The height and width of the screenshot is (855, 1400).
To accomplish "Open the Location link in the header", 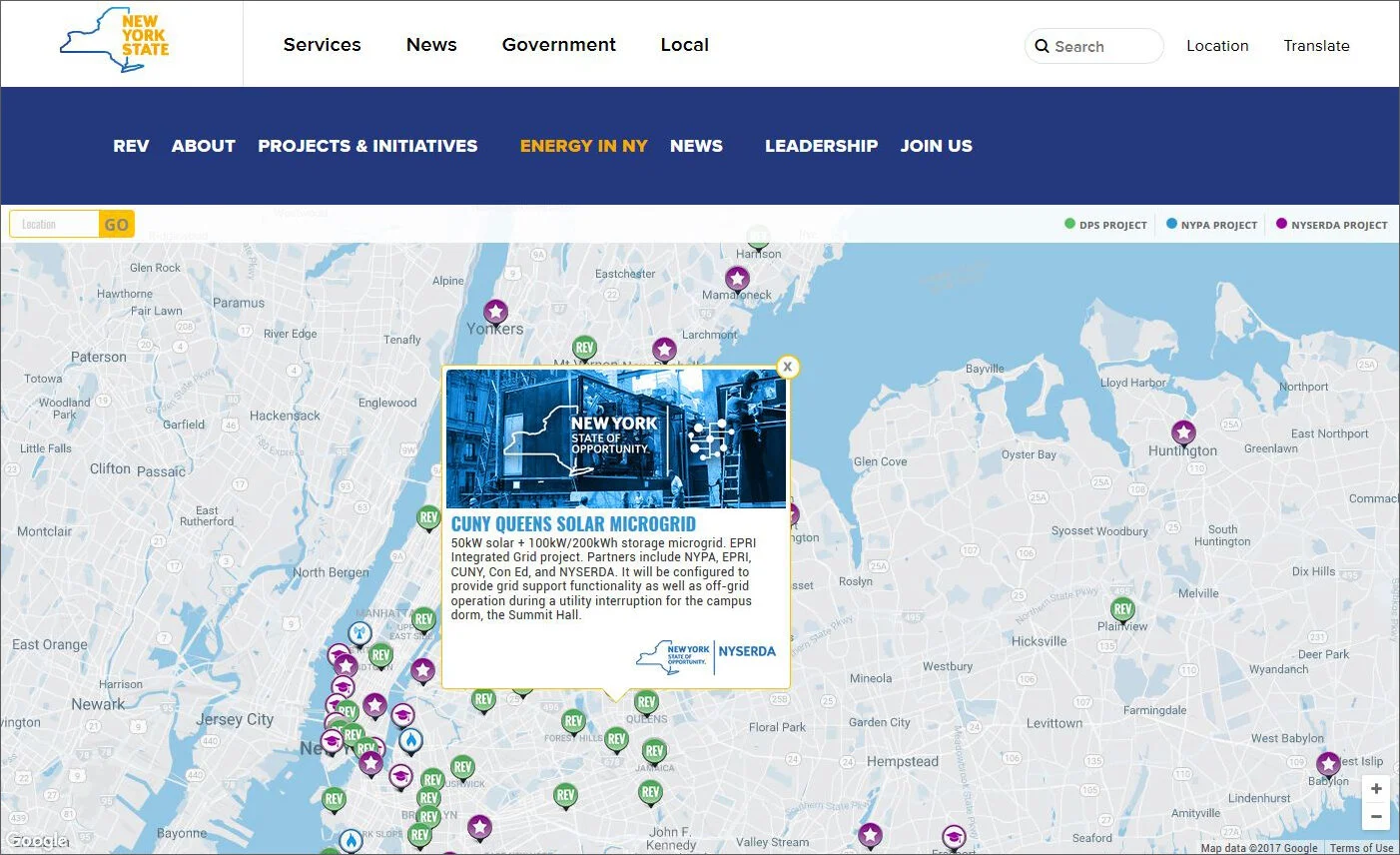I will [x=1217, y=46].
